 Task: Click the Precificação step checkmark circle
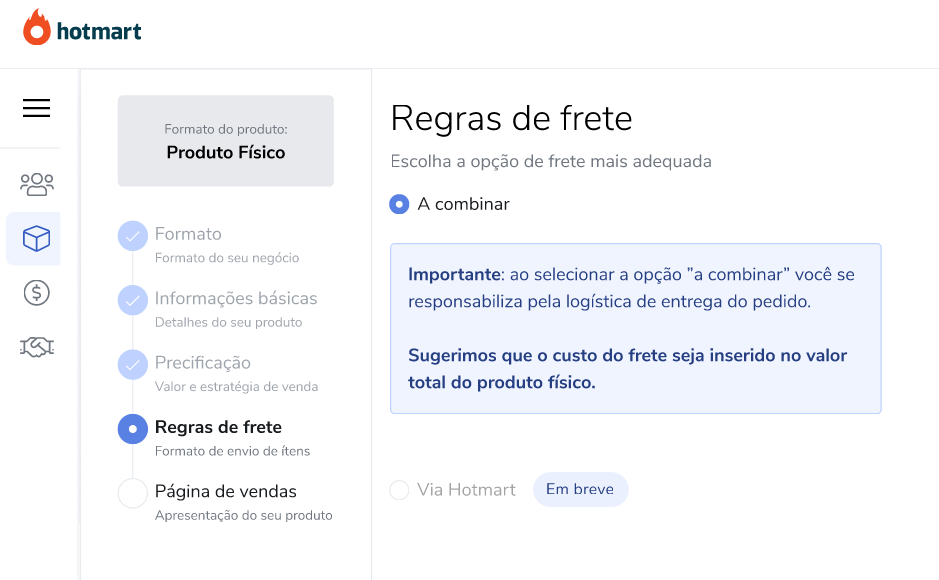pyautogui.click(x=133, y=365)
